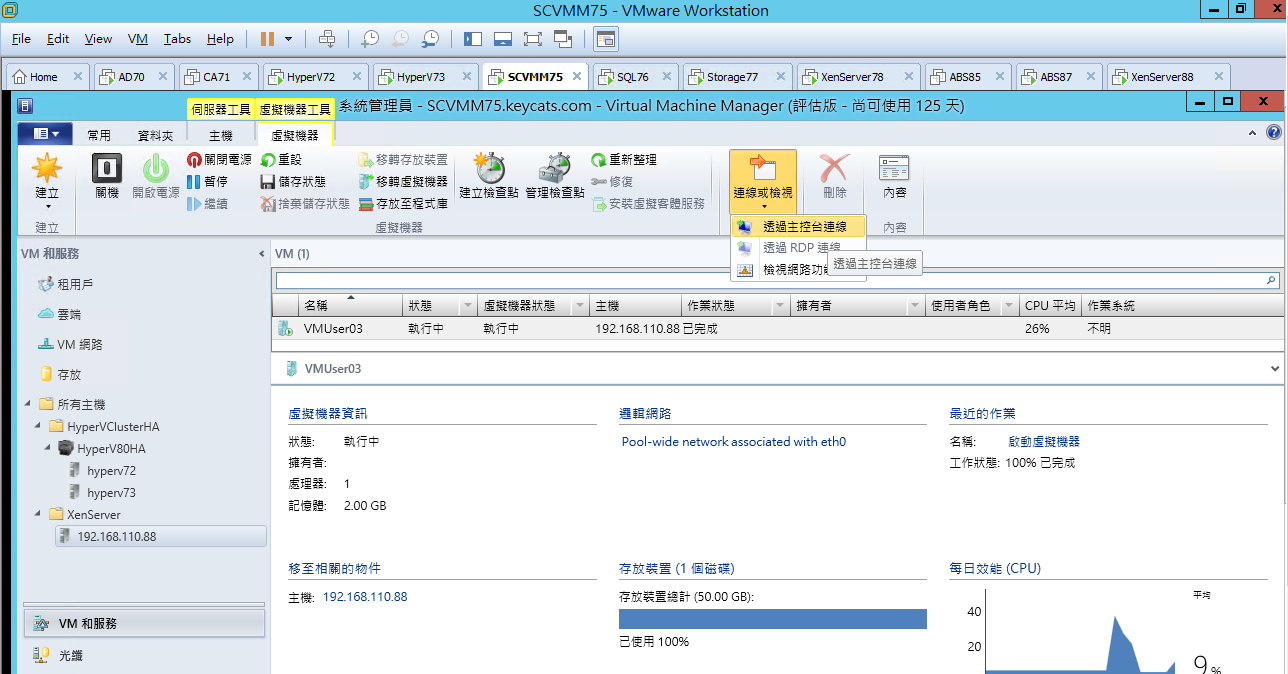
Task: Click the 重新整理 refresh ribbon button
Action: 624,160
